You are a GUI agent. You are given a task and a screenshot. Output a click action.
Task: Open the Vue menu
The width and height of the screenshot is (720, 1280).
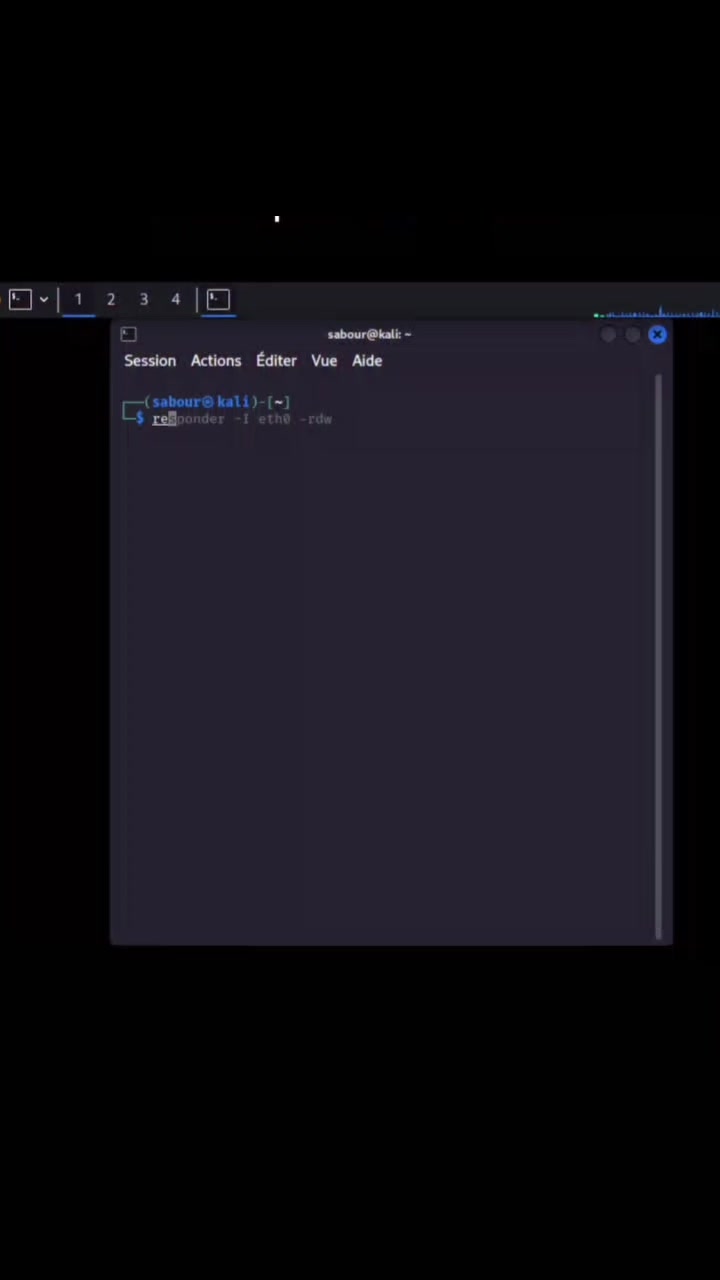point(324,361)
